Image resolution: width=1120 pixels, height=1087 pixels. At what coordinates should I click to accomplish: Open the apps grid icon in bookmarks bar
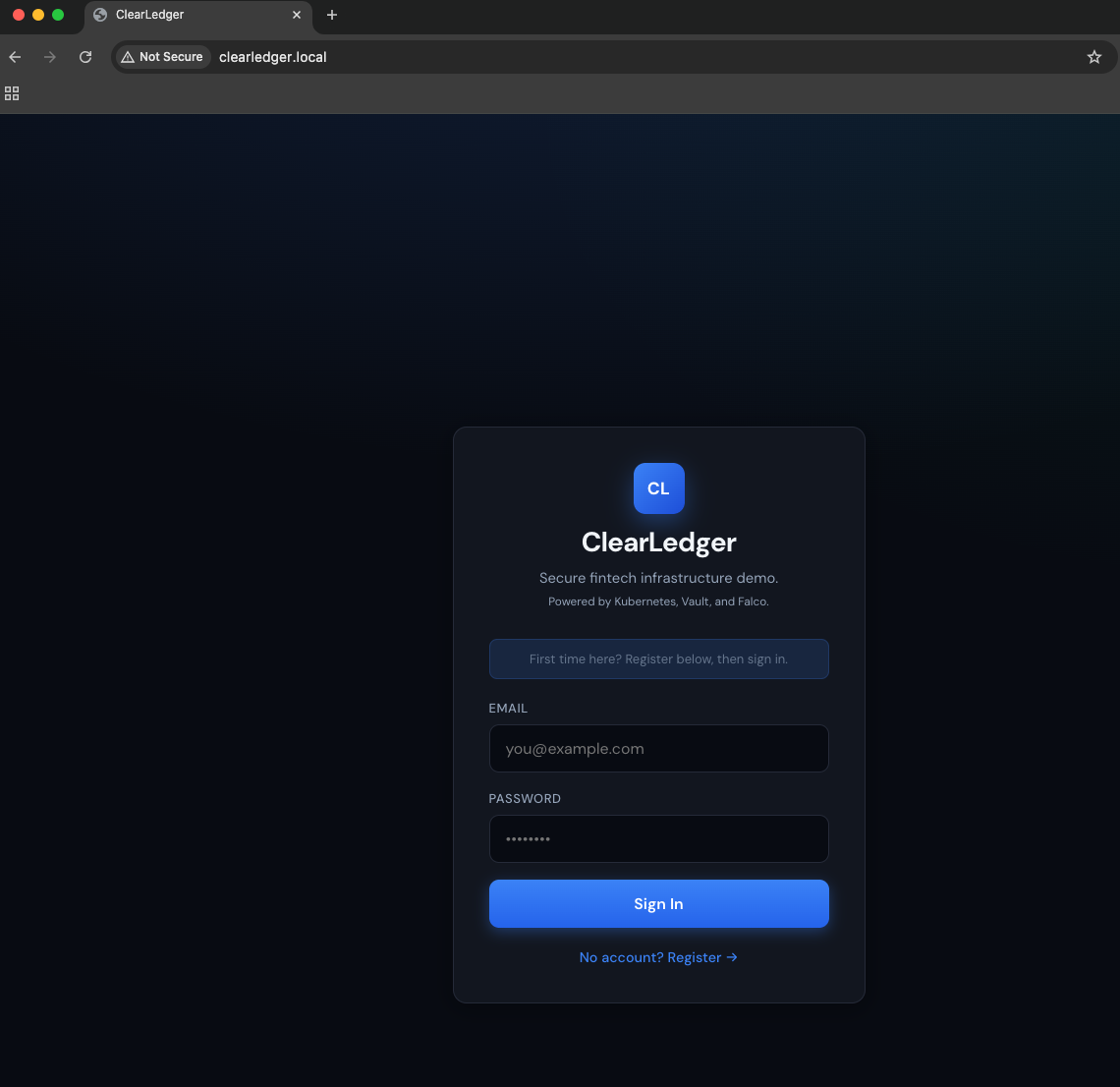click(12, 93)
